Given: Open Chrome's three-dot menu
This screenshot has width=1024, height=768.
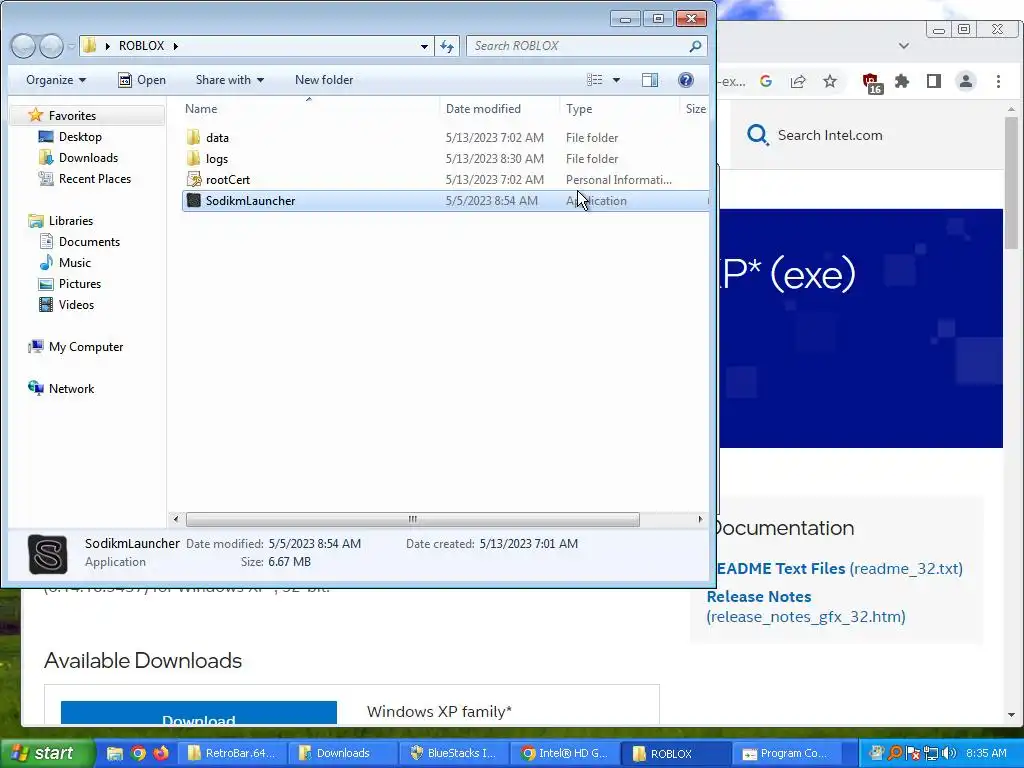Looking at the screenshot, I should point(998,81).
